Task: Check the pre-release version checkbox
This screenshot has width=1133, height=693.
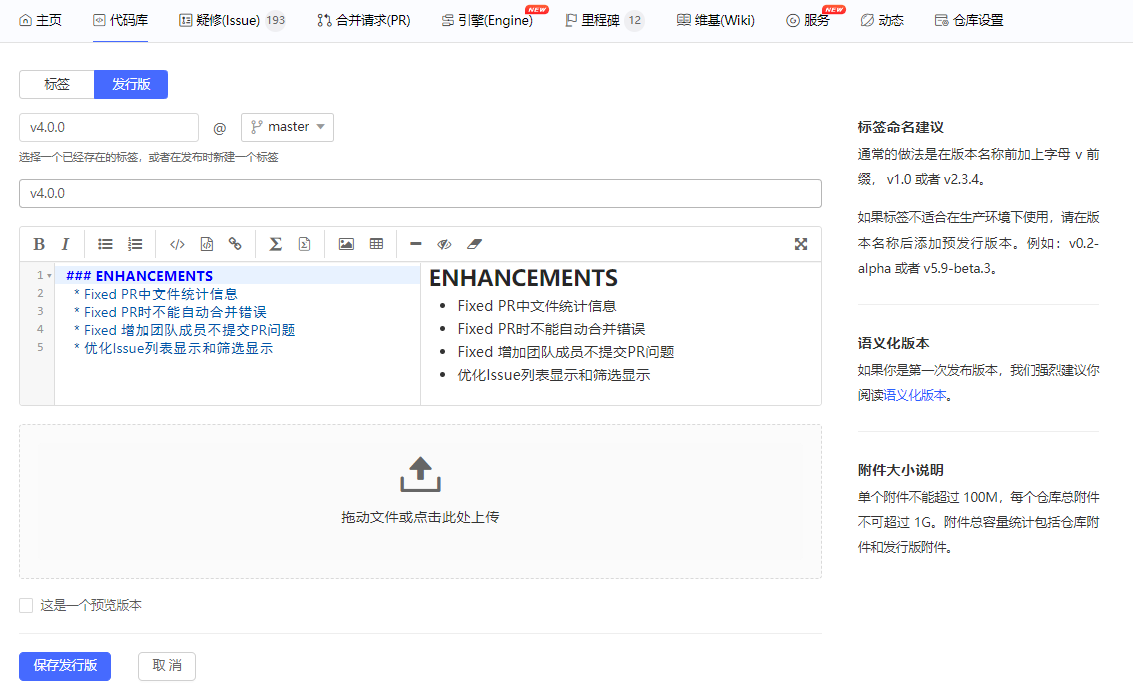Action: pyautogui.click(x=26, y=606)
